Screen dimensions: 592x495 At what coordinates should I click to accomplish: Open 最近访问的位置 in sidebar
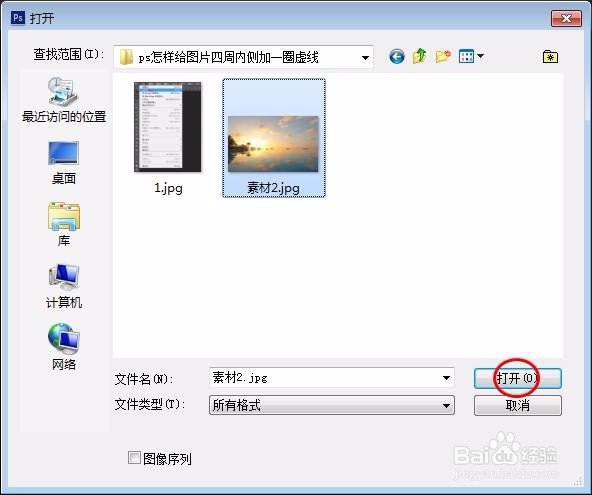pyautogui.click(x=64, y=100)
